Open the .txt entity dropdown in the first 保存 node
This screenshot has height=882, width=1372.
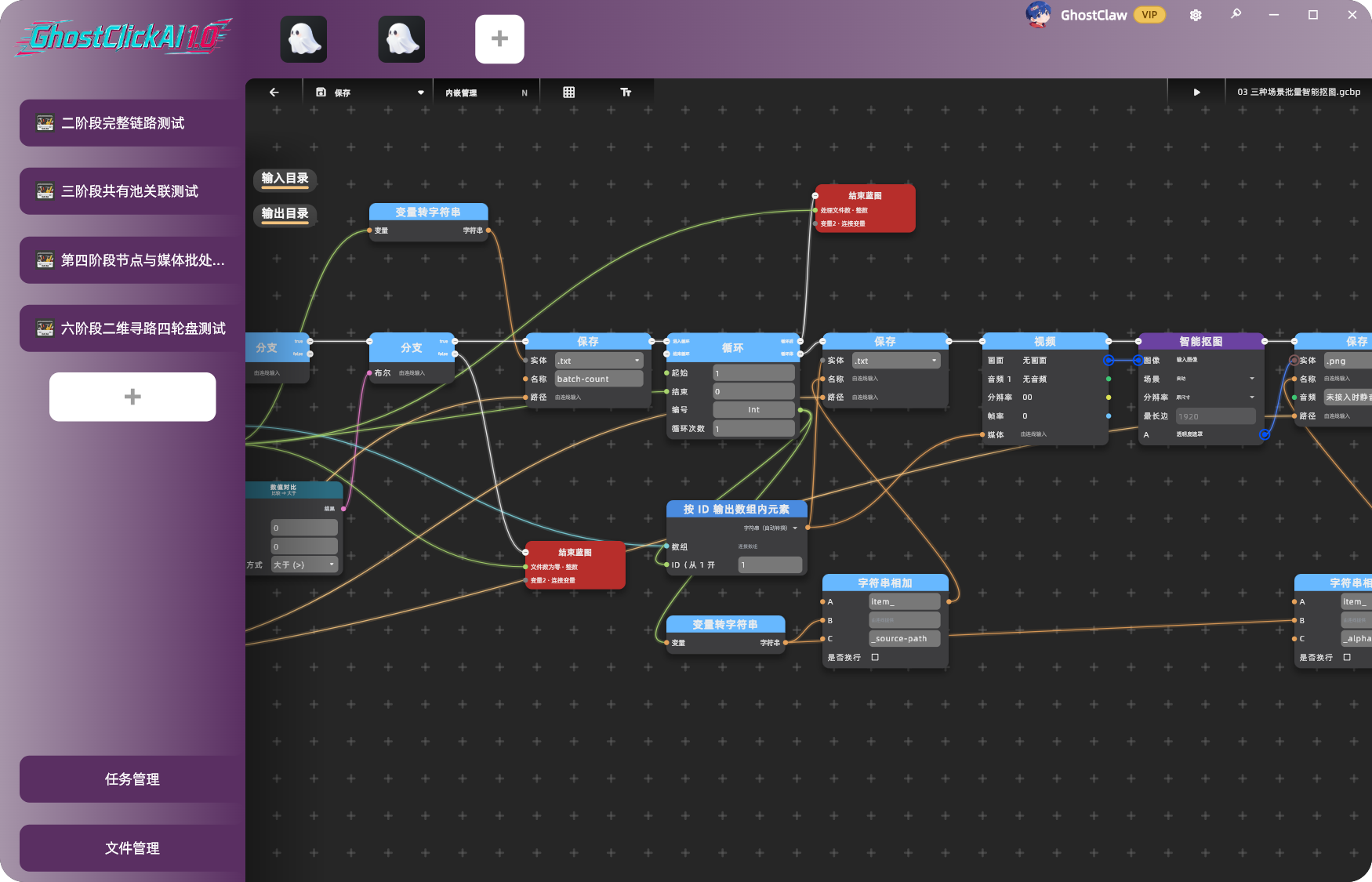[x=600, y=361]
